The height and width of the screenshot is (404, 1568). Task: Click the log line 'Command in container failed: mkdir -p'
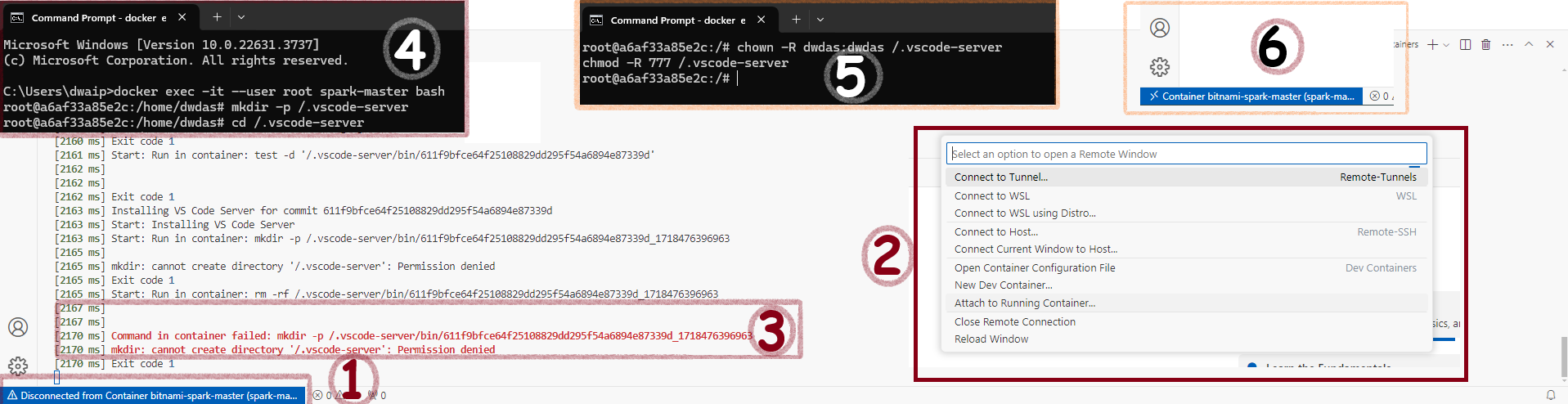coord(402,335)
